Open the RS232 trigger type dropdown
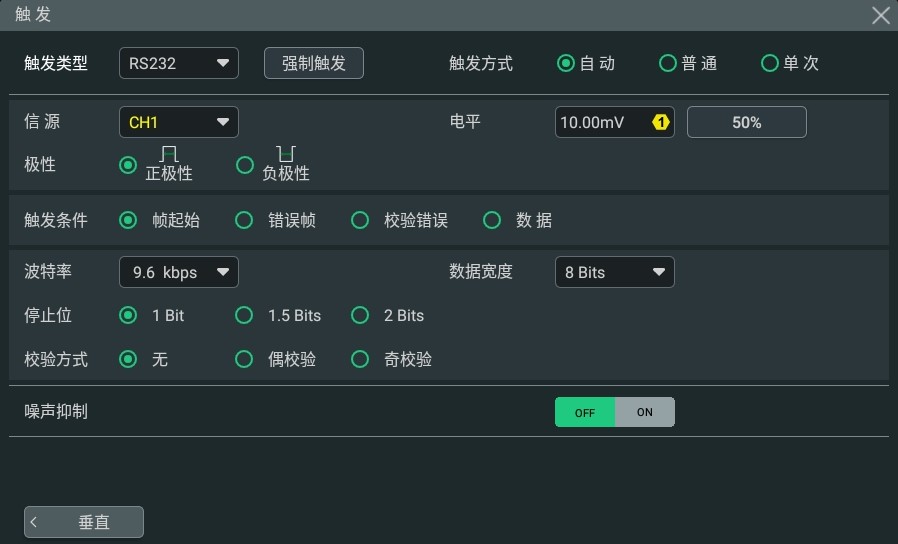 (179, 63)
